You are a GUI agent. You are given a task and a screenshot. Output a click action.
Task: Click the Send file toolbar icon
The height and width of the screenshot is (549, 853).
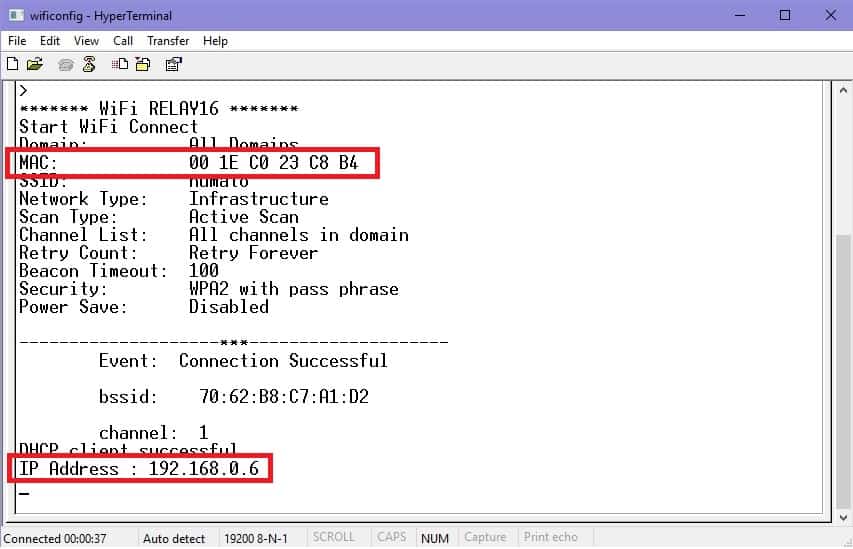pyautogui.click(x=120, y=64)
